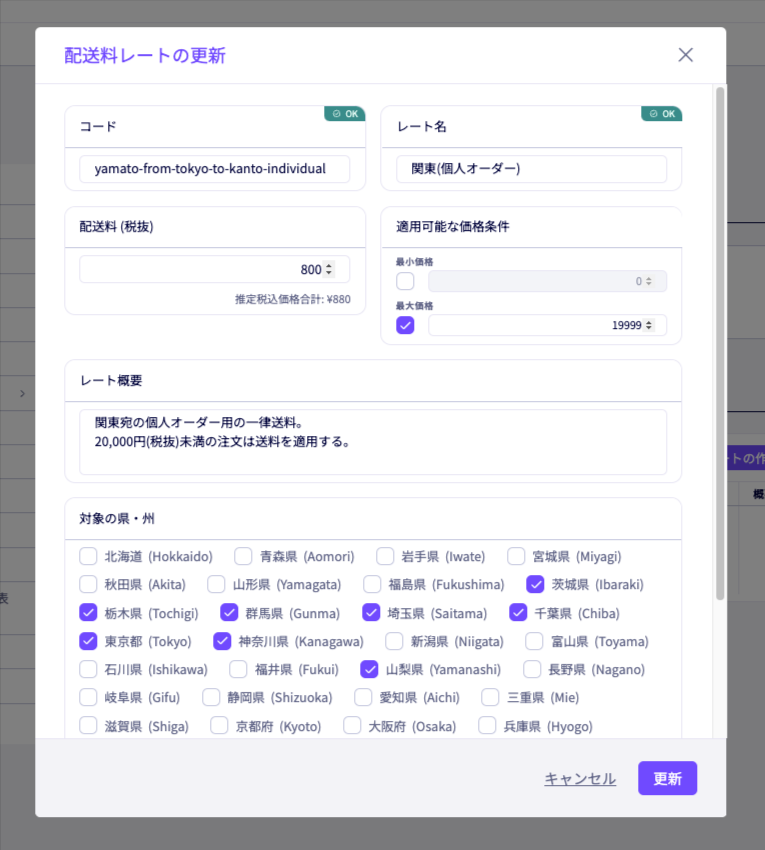
Task: Uncheck 茨城県 (Ibaraki) checkbox
Action: tap(535, 584)
